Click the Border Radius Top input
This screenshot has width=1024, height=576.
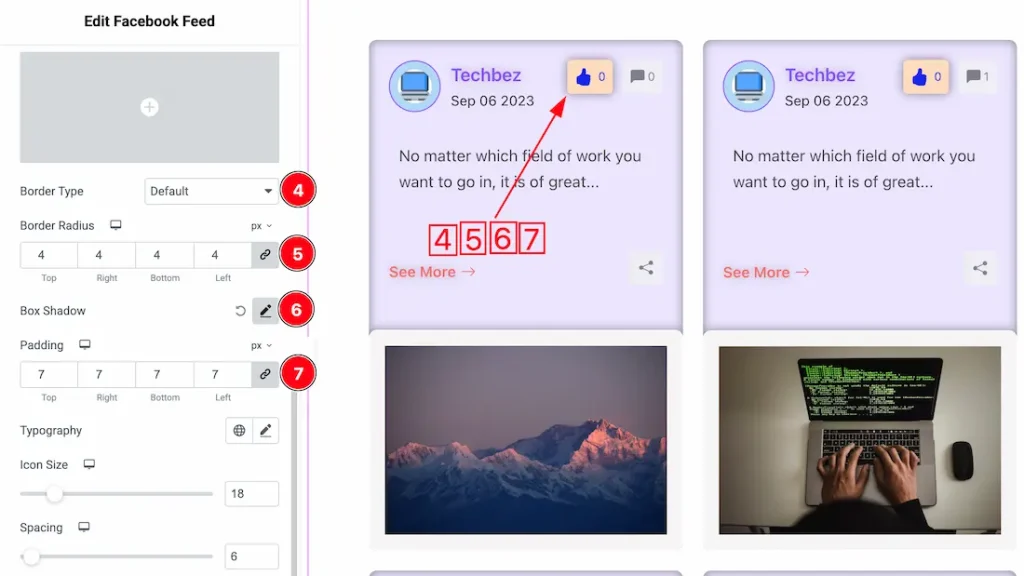(49, 255)
